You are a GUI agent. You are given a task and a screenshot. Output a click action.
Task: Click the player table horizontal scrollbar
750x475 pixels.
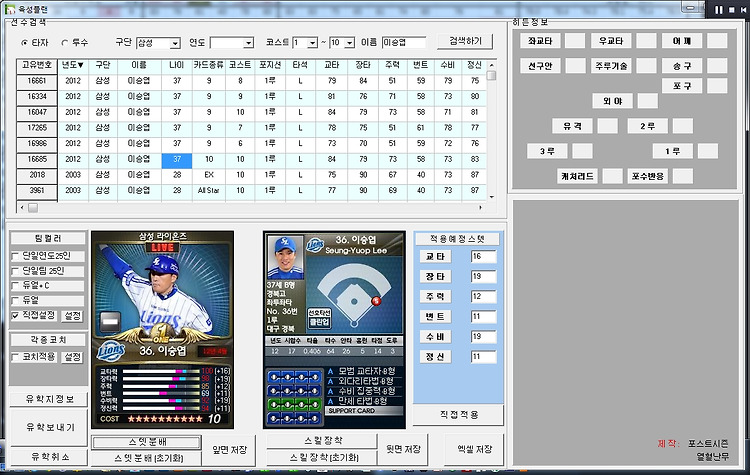(x=251, y=208)
